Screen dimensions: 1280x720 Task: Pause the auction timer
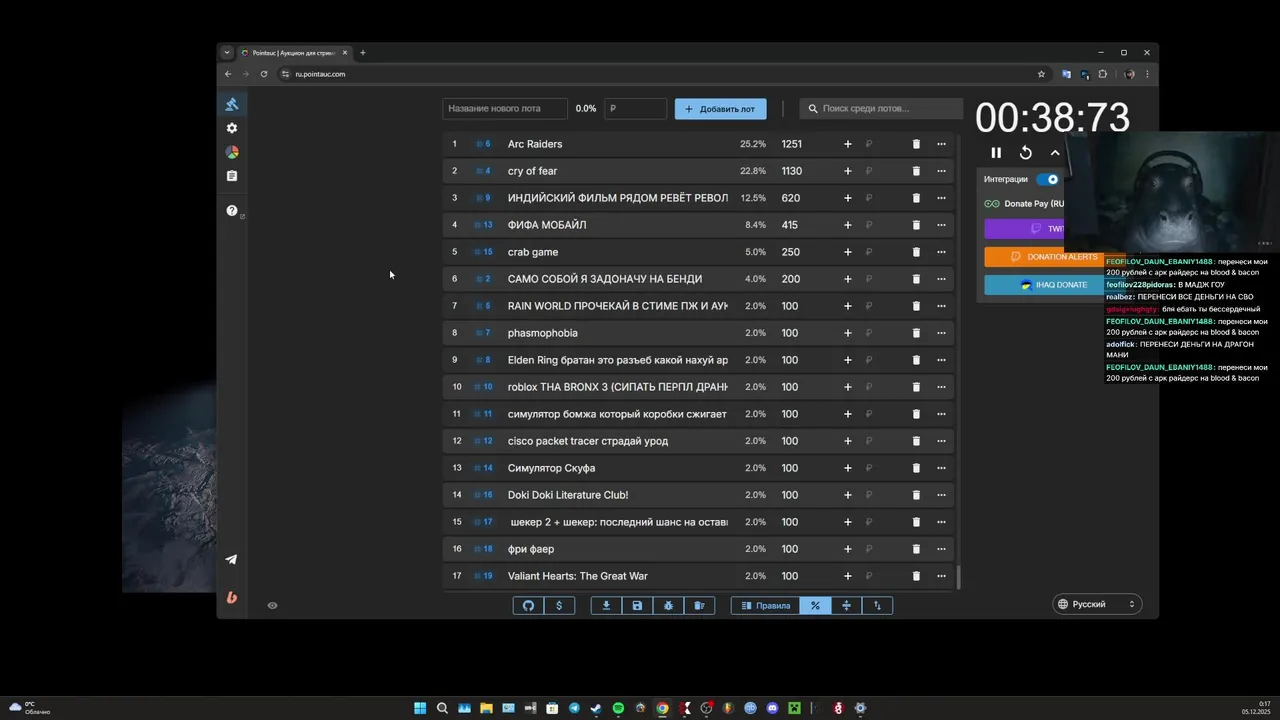996,153
